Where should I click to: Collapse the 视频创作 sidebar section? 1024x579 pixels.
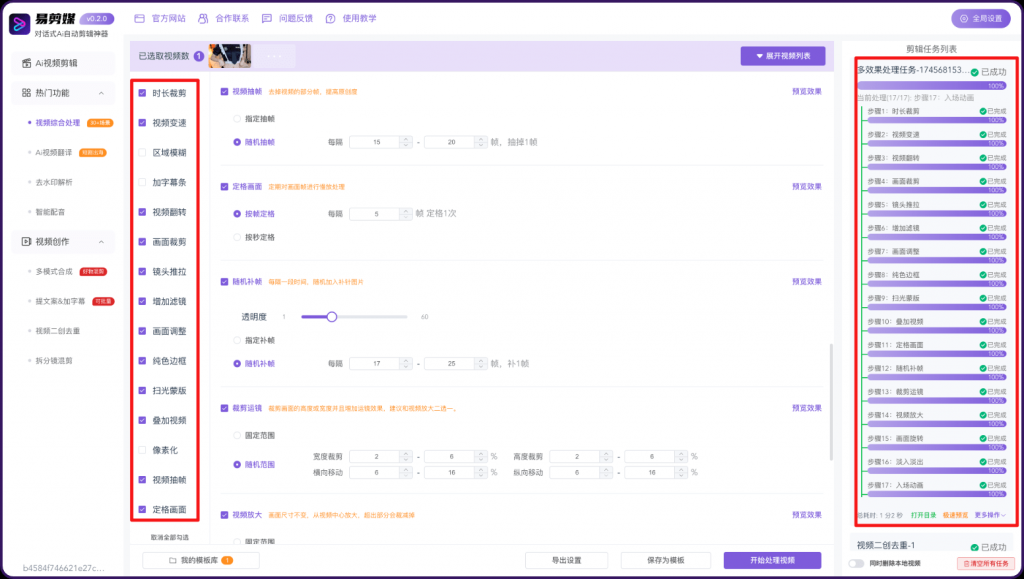coord(101,242)
